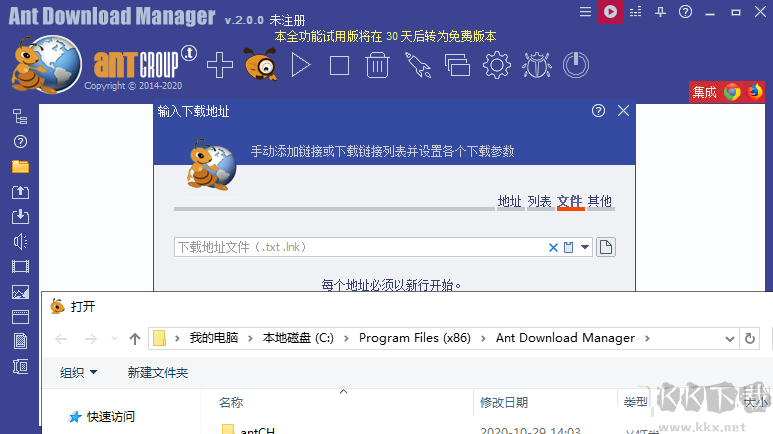Select the audio speaker sidebar category
Image resolution: width=773 pixels, height=434 pixels.
pos(20,242)
